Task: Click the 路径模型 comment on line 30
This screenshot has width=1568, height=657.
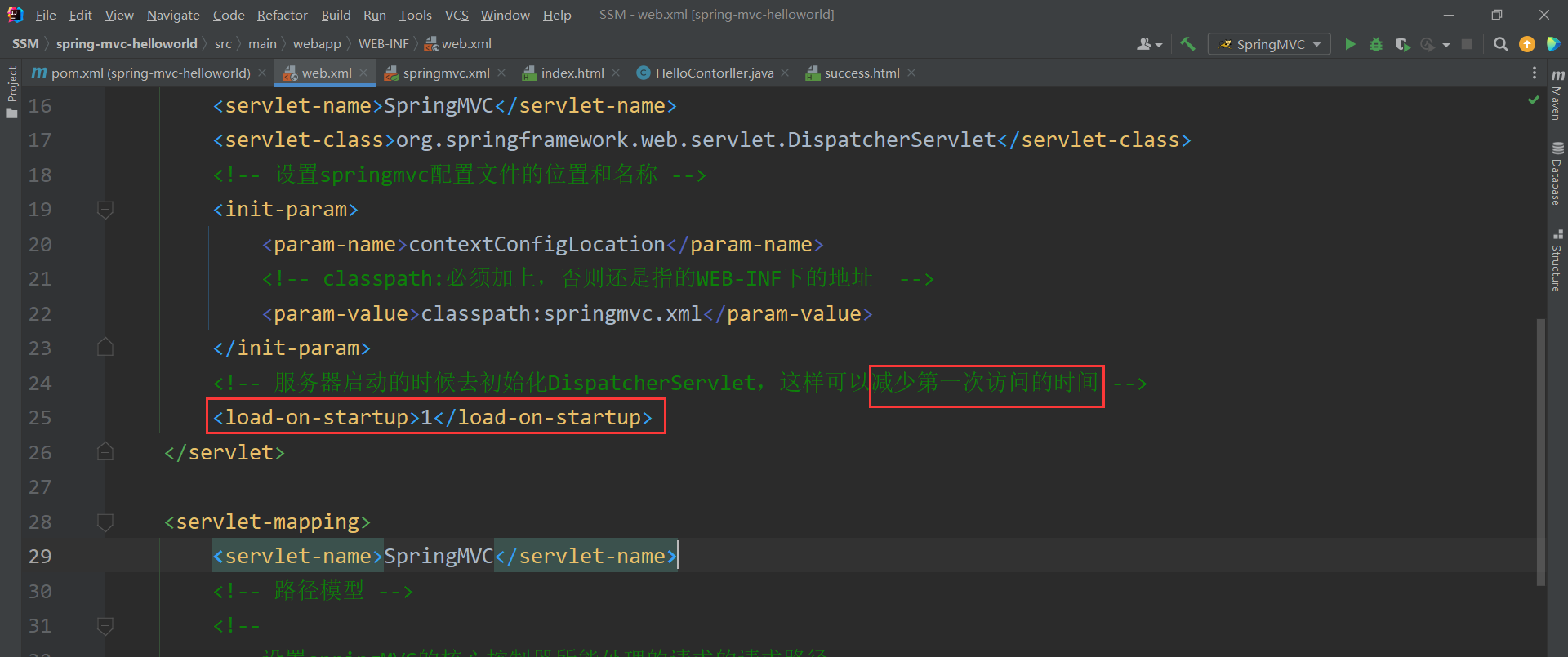Action: click(313, 591)
